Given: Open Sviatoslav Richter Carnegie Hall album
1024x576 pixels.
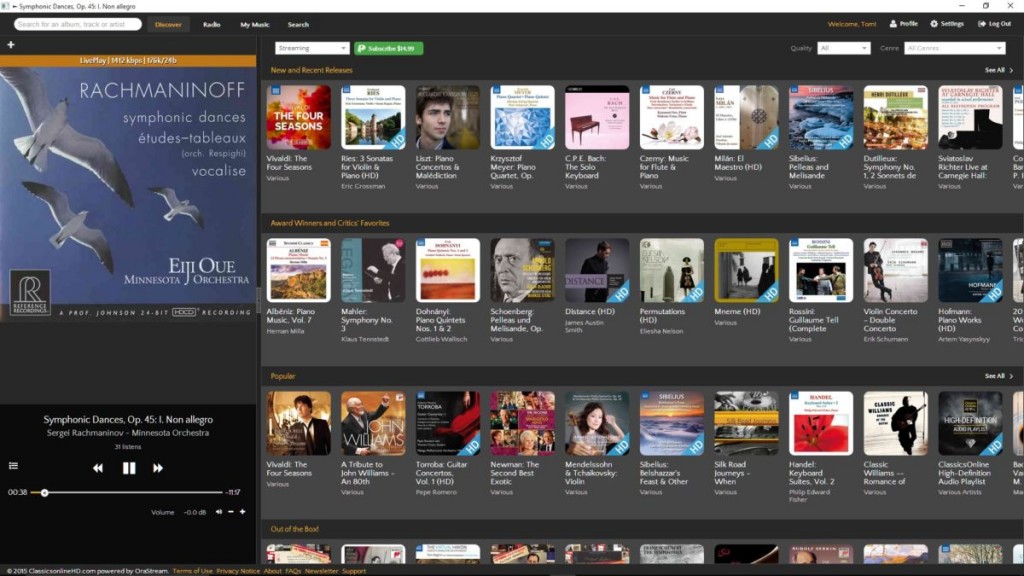Looking at the screenshot, I should pos(970,118).
